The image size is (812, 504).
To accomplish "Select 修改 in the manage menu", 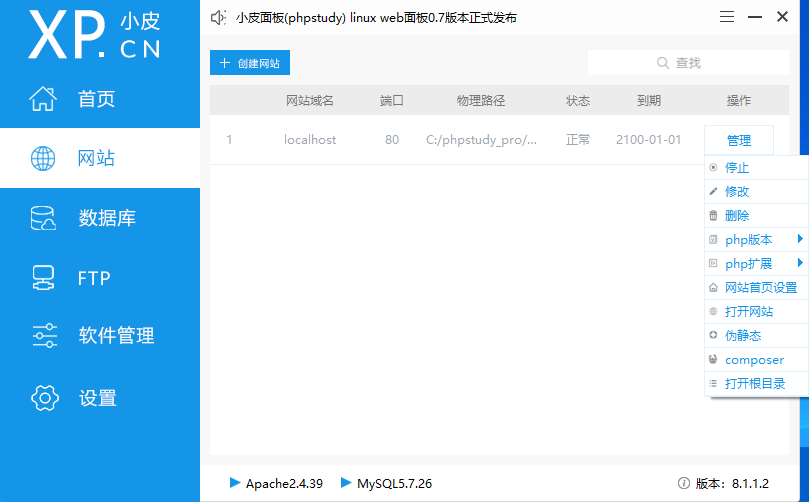I will tap(757, 191).
